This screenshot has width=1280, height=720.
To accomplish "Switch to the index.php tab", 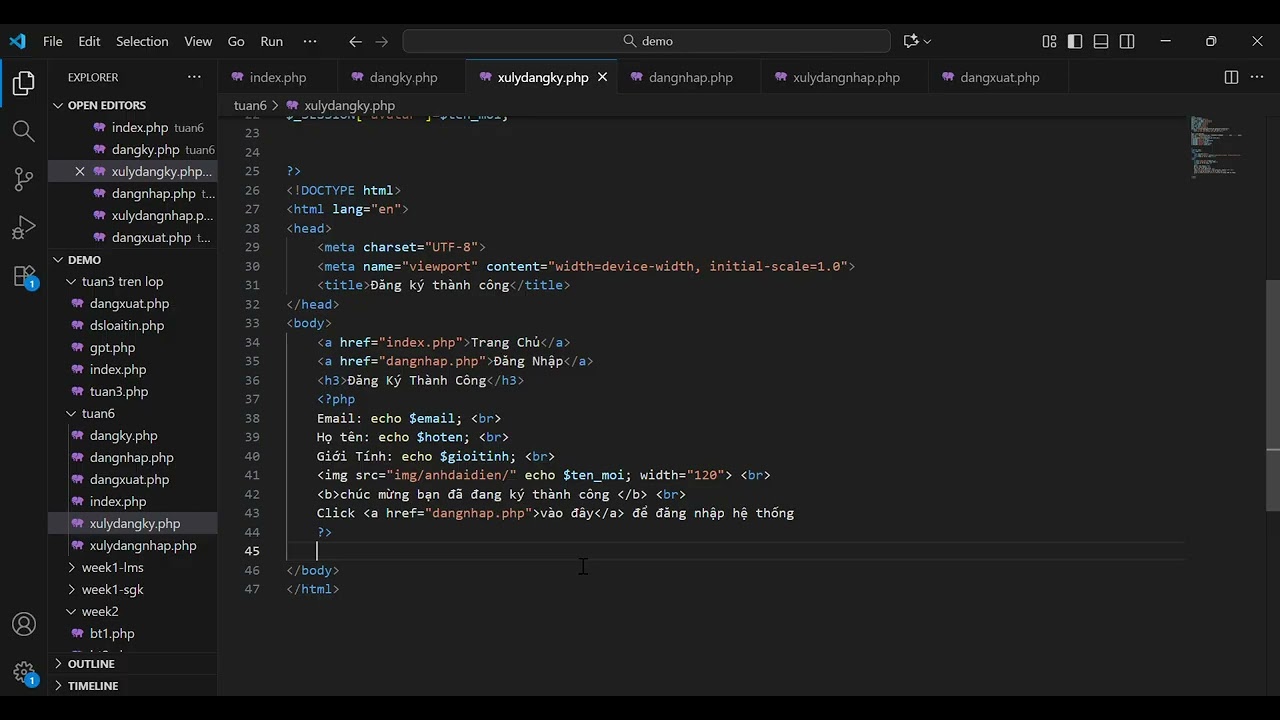I will click(278, 77).
